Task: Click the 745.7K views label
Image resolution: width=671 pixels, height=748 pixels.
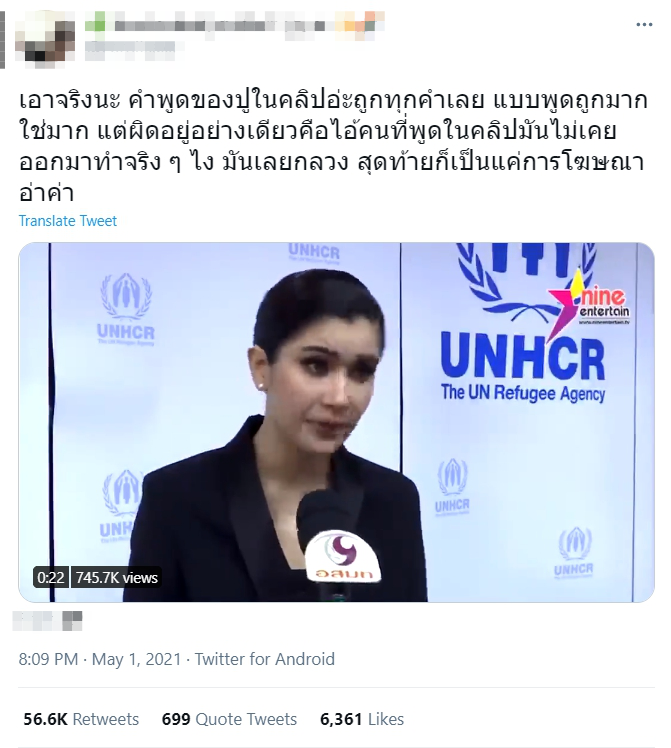Action: pos(116,578)
